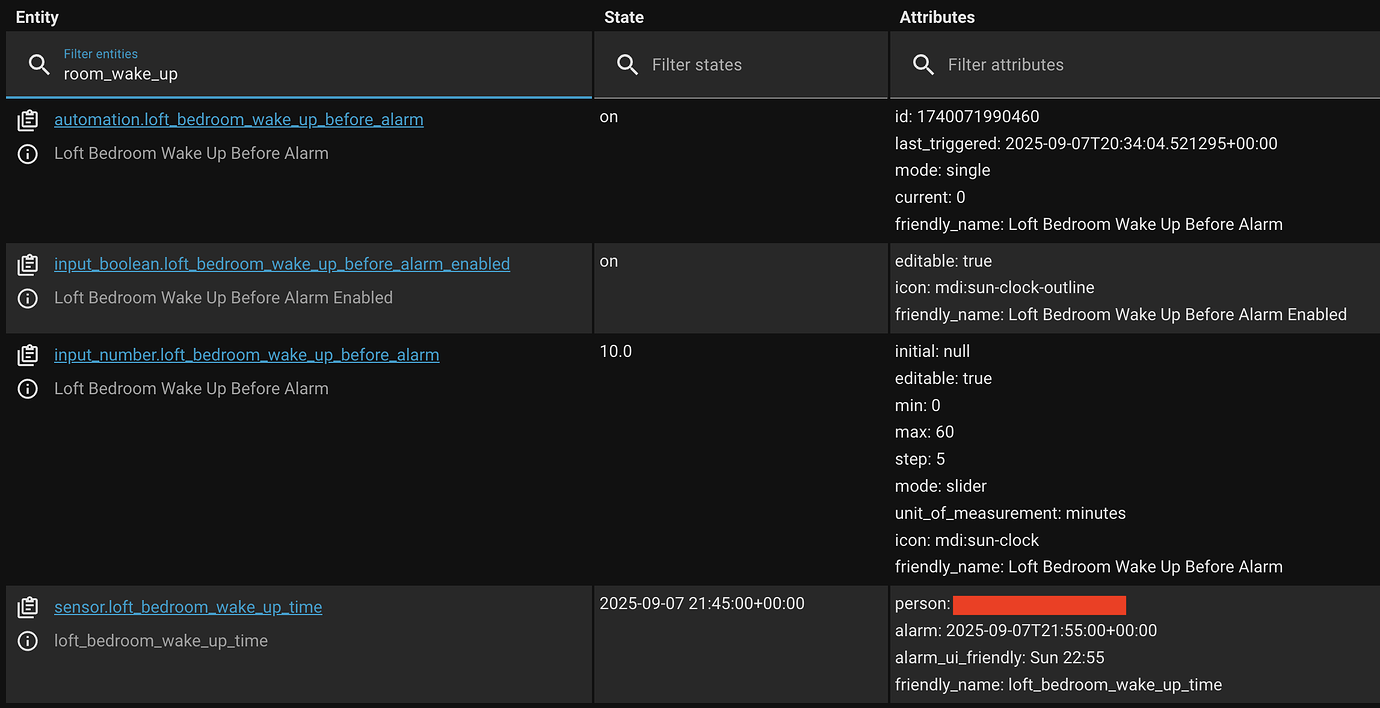Open info dialog for the automation entity
The height and width of the screenshot is (708, 1380).
(27, 152)
